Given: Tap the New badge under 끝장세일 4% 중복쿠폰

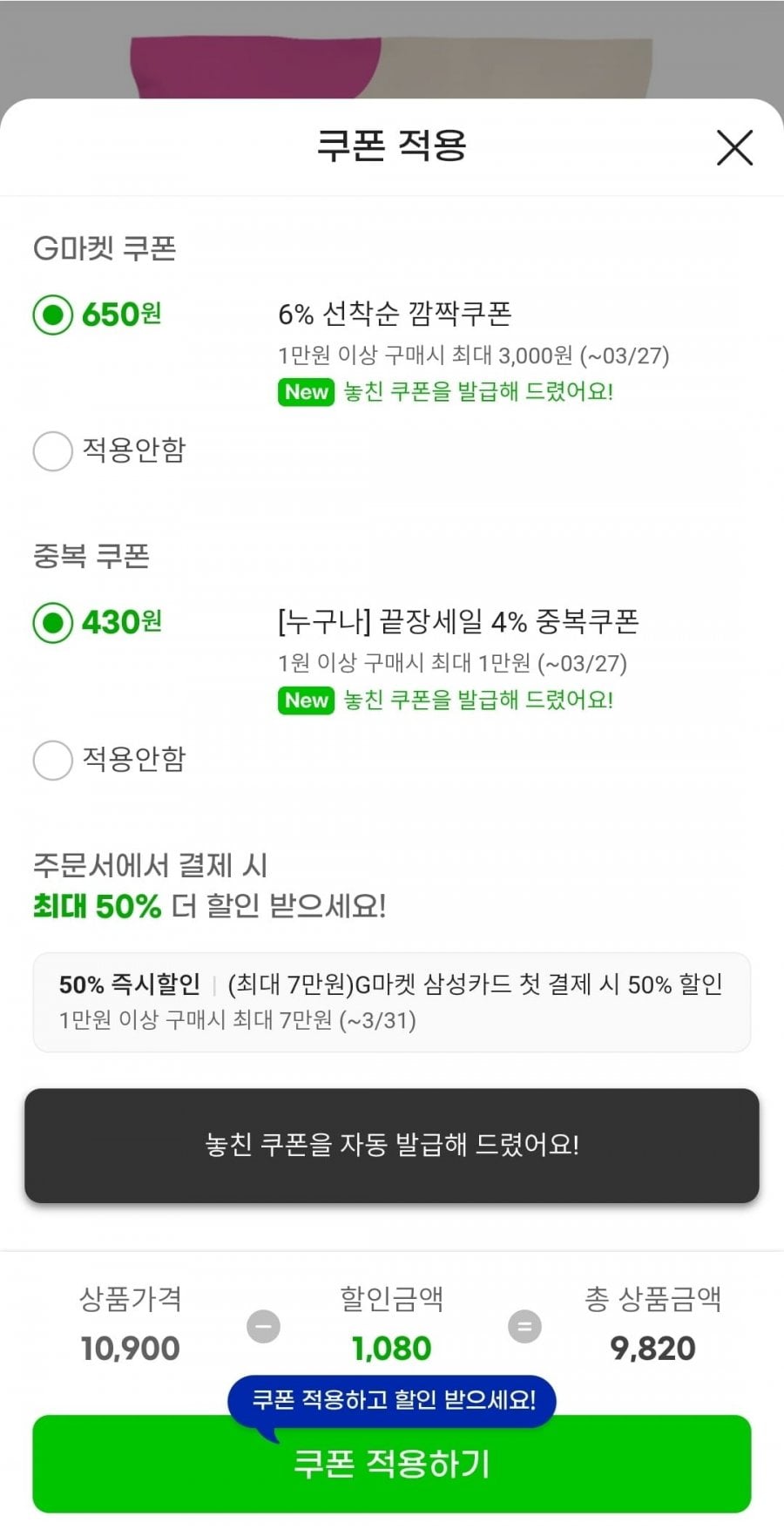Looking at the screenshot, I should click(306, 700).
